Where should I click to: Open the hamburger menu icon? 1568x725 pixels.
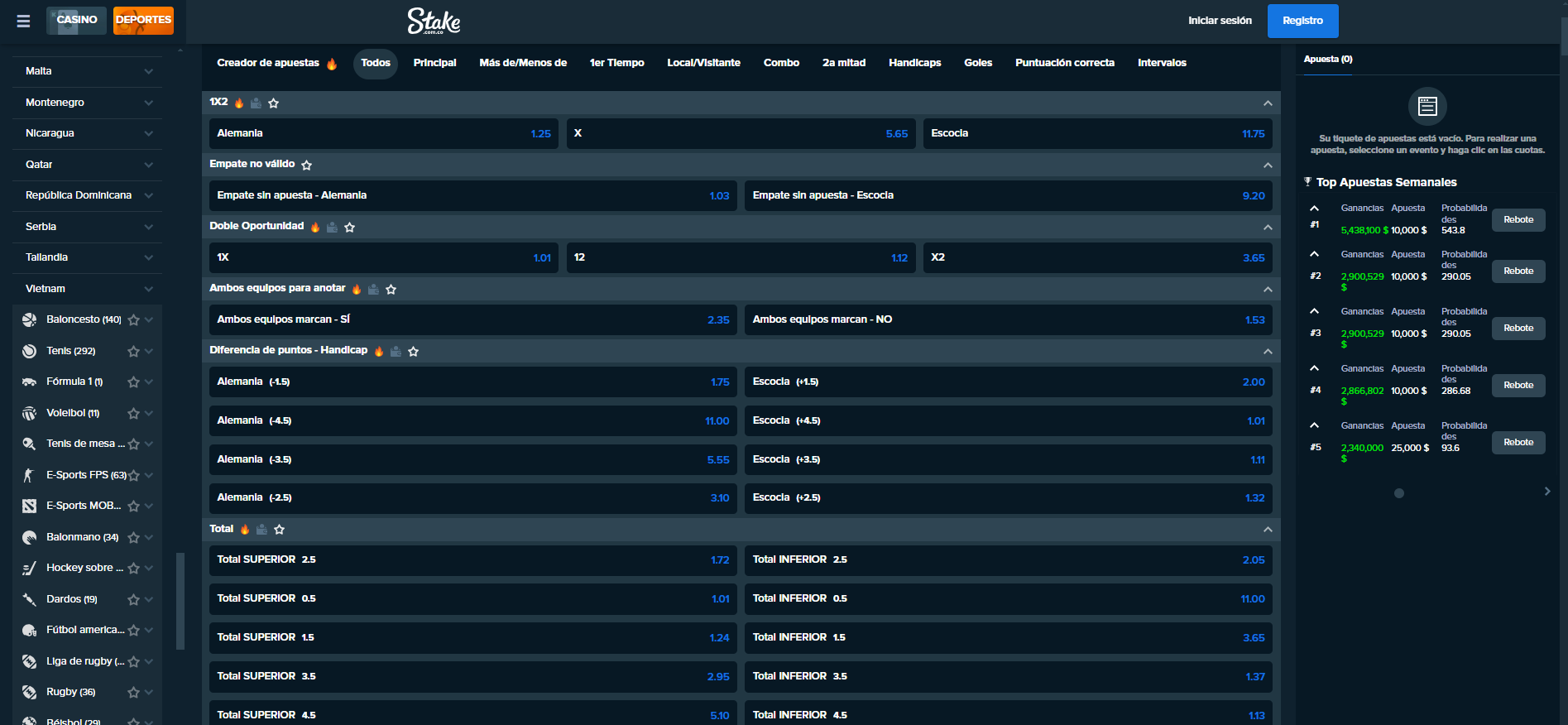(x=23, y=21)
